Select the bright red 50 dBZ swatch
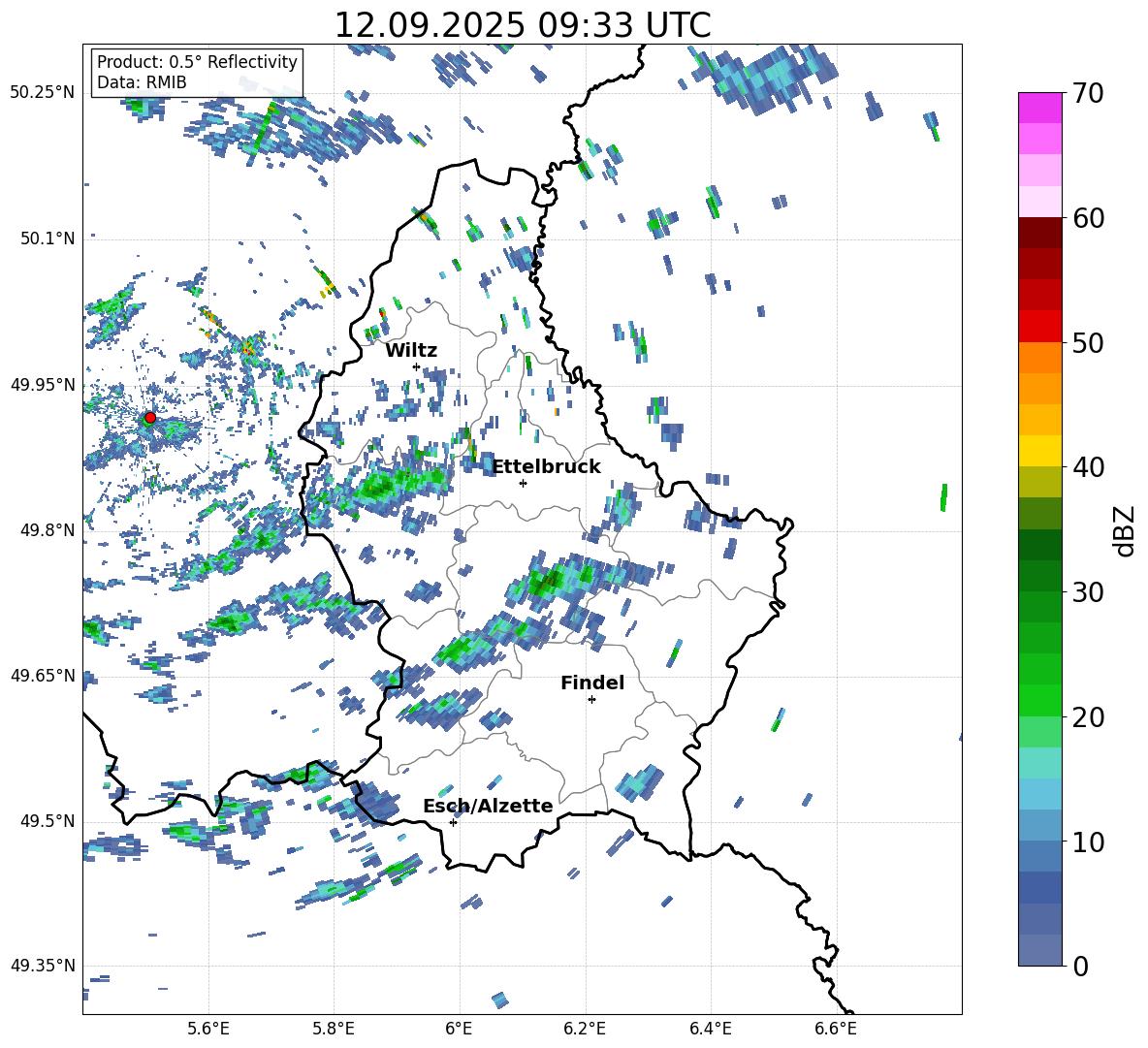 coord(1039,326)
